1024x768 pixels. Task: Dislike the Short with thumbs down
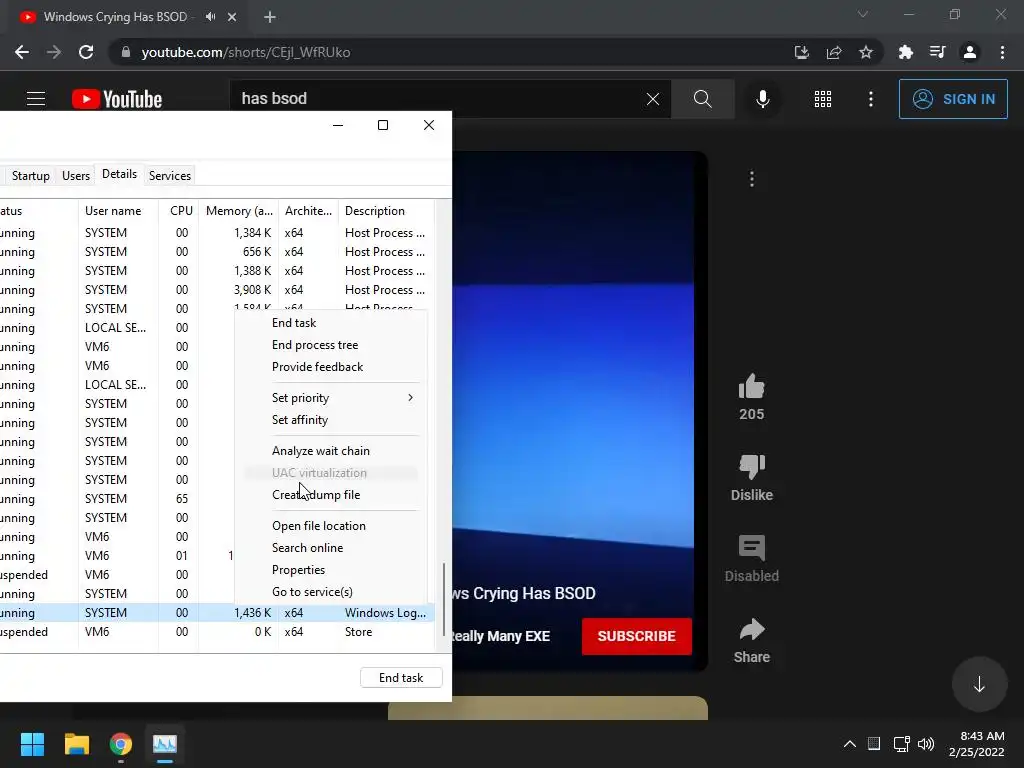click(x=752, y=466)
